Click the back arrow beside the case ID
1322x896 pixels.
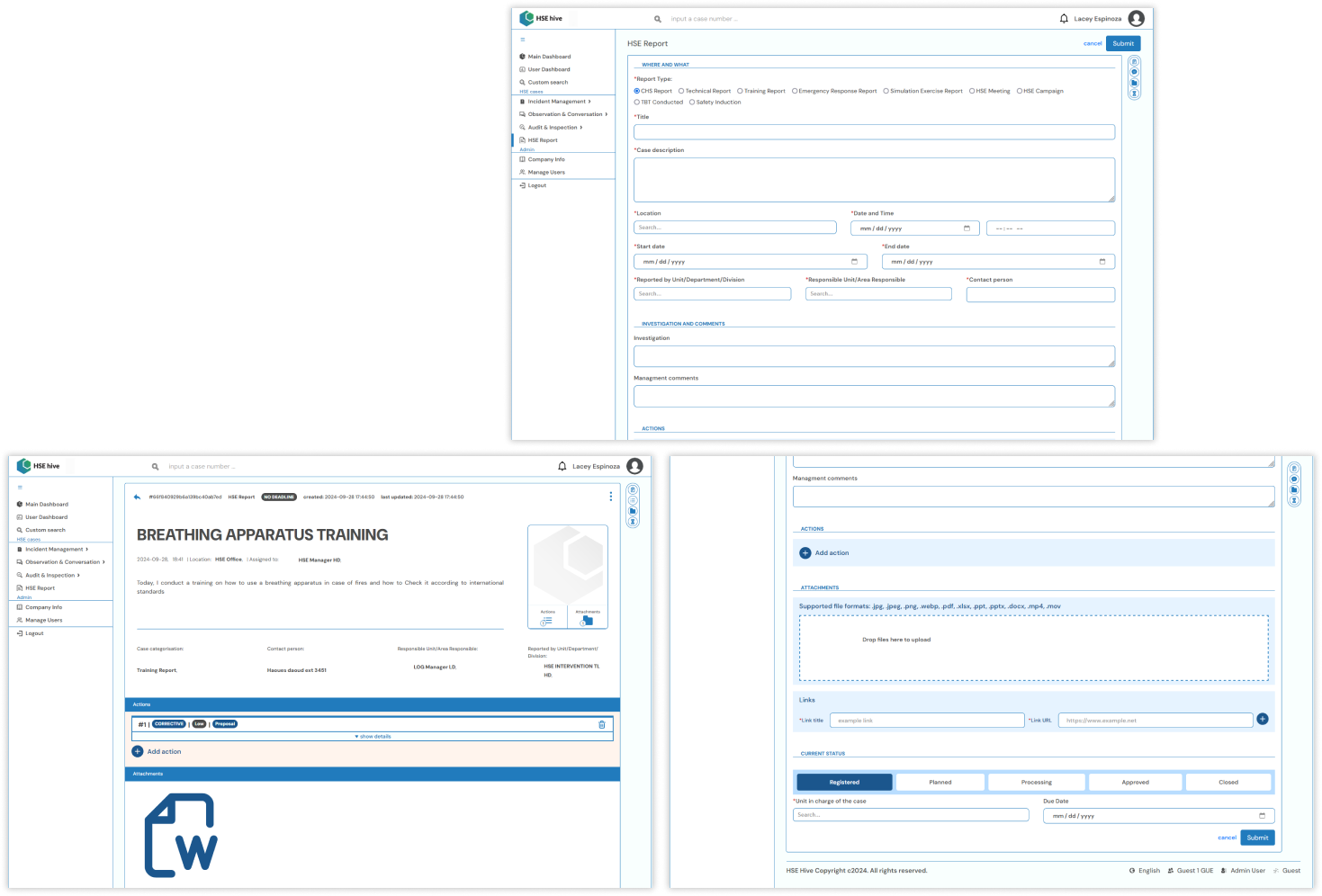(x=137, y=497)
